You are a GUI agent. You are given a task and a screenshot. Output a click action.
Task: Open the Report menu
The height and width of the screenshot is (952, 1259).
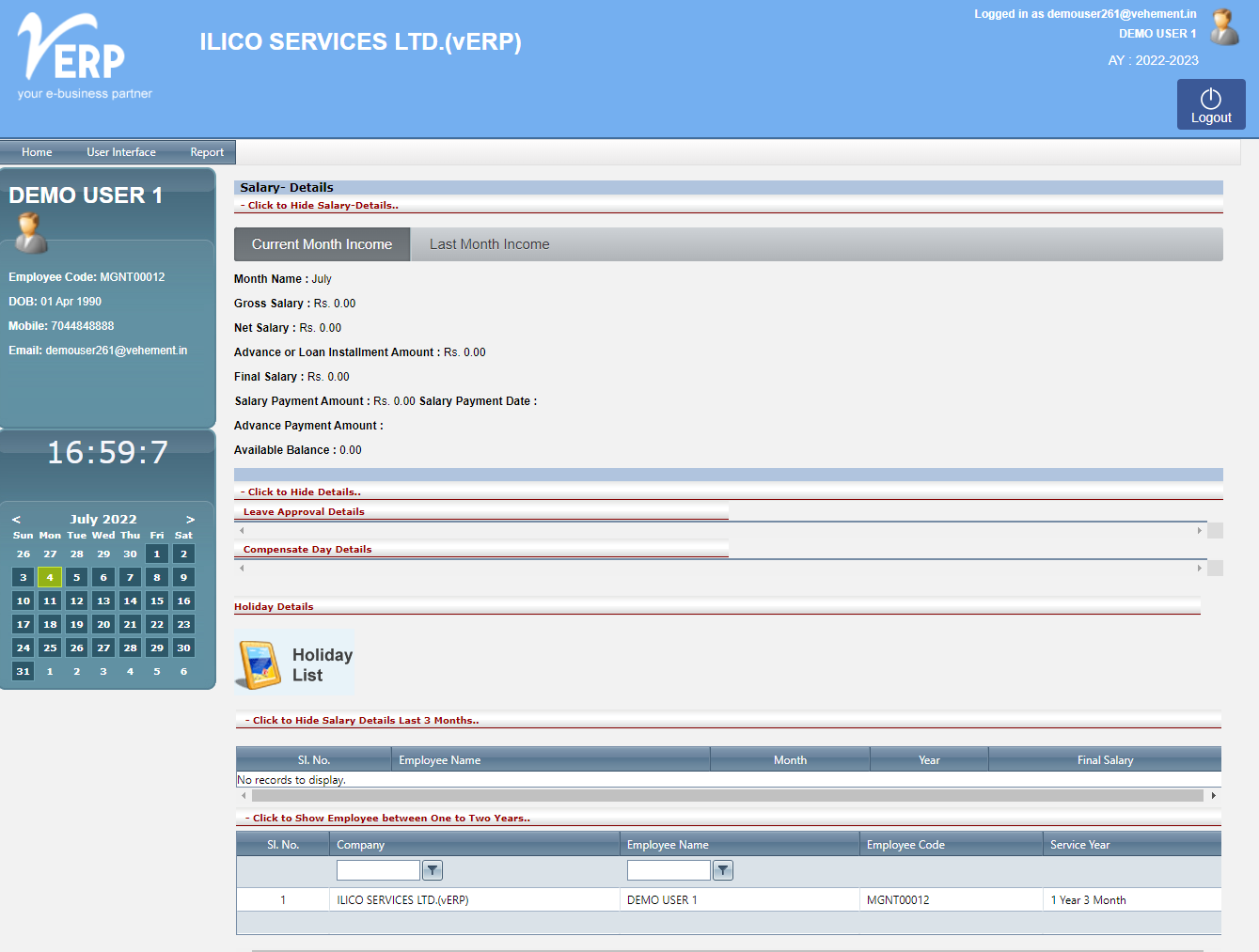click(x=207, y=152)
